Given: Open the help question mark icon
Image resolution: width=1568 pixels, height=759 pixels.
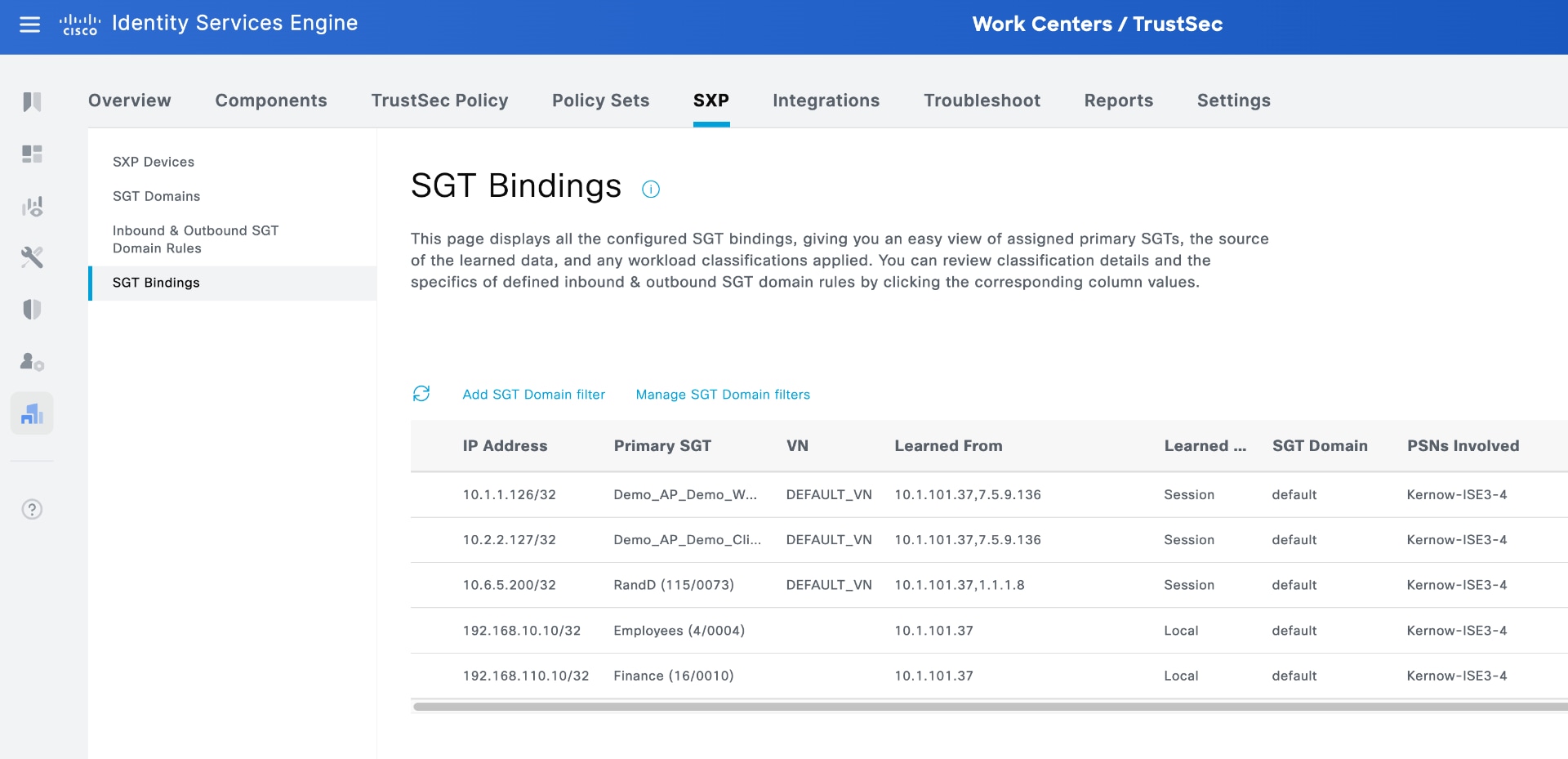Looking at the screenshot, I should pyautogui.click(x=32, y=510).
